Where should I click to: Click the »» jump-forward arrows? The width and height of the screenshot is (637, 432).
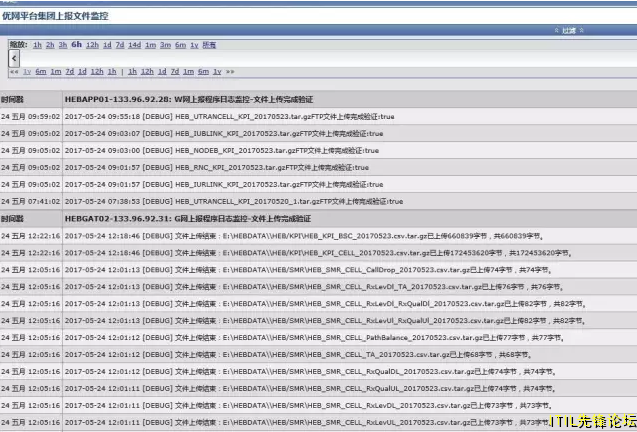click(x=230, y=72)
